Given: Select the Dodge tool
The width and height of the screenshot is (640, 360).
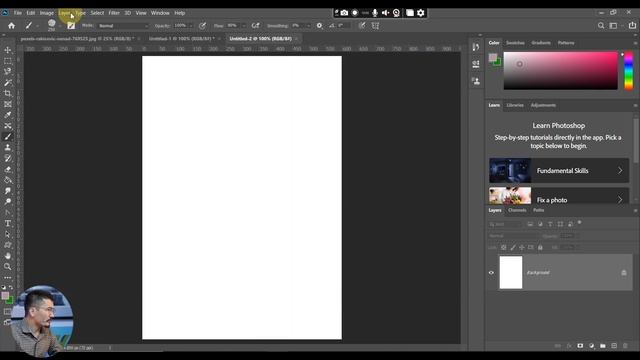Looking at the screenshot, I should (x=8, y=202).
